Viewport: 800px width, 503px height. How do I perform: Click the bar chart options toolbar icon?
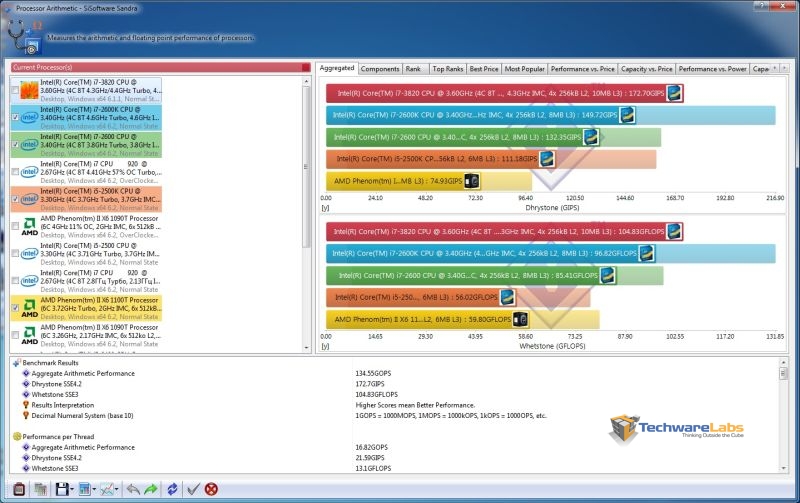point(85,489)
